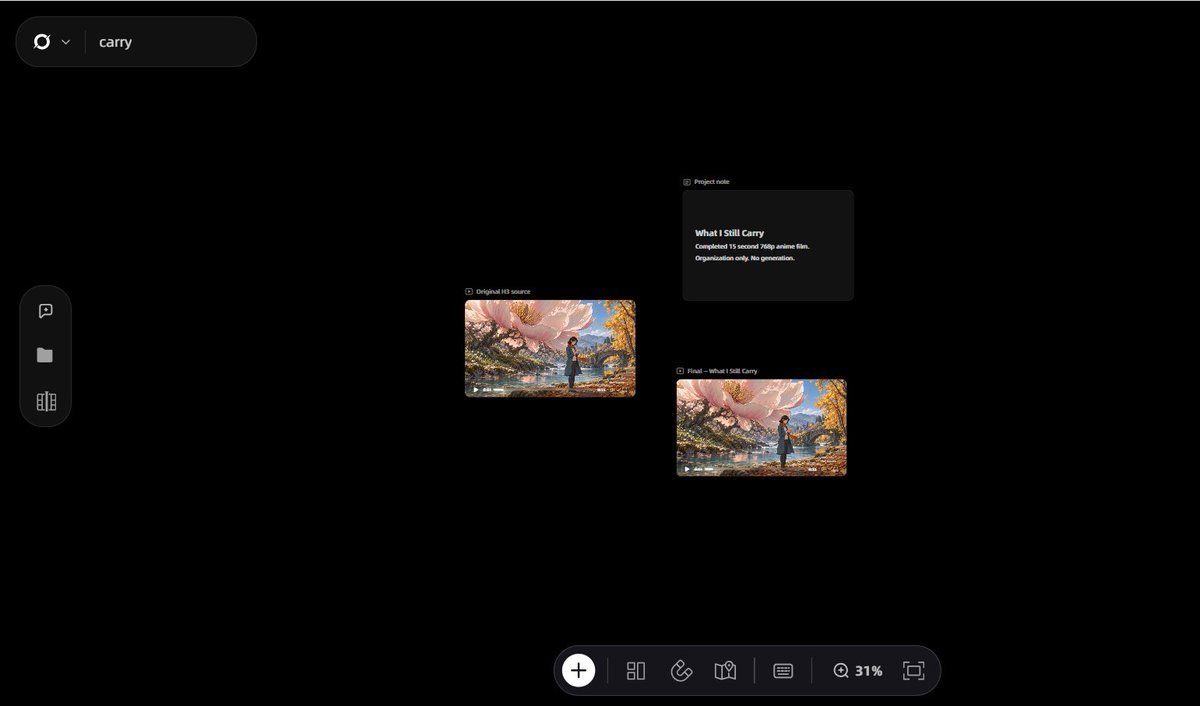Click the 'Original H3 source' label

503,291
